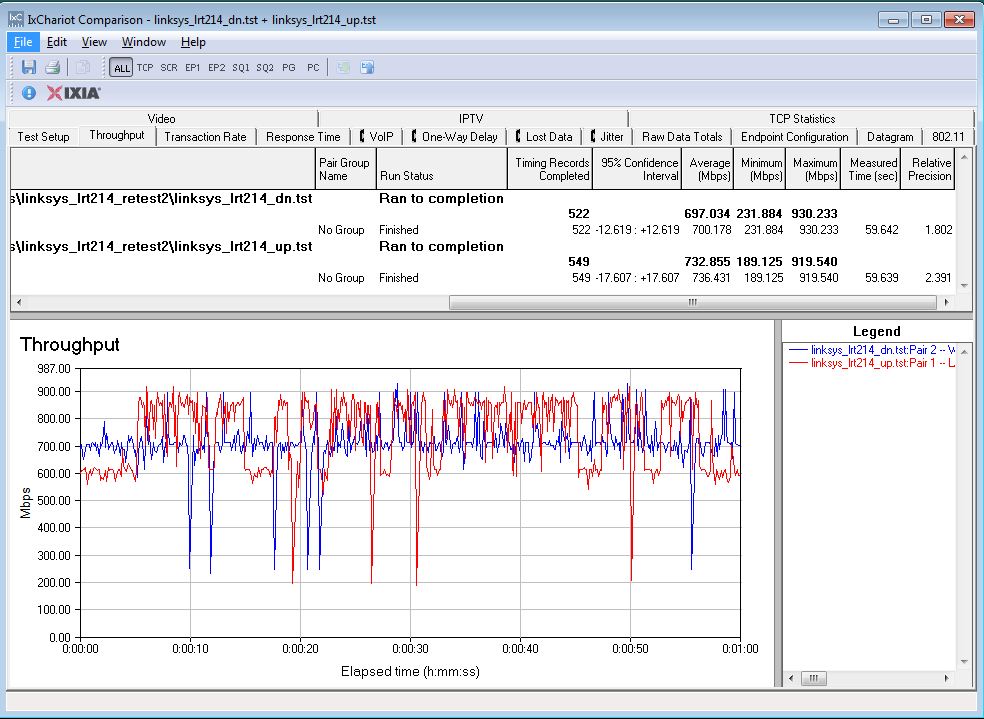Viewport: 984px width, 719px height.
Task: Switch to the Response Time tab
Action: pos(303,137)
